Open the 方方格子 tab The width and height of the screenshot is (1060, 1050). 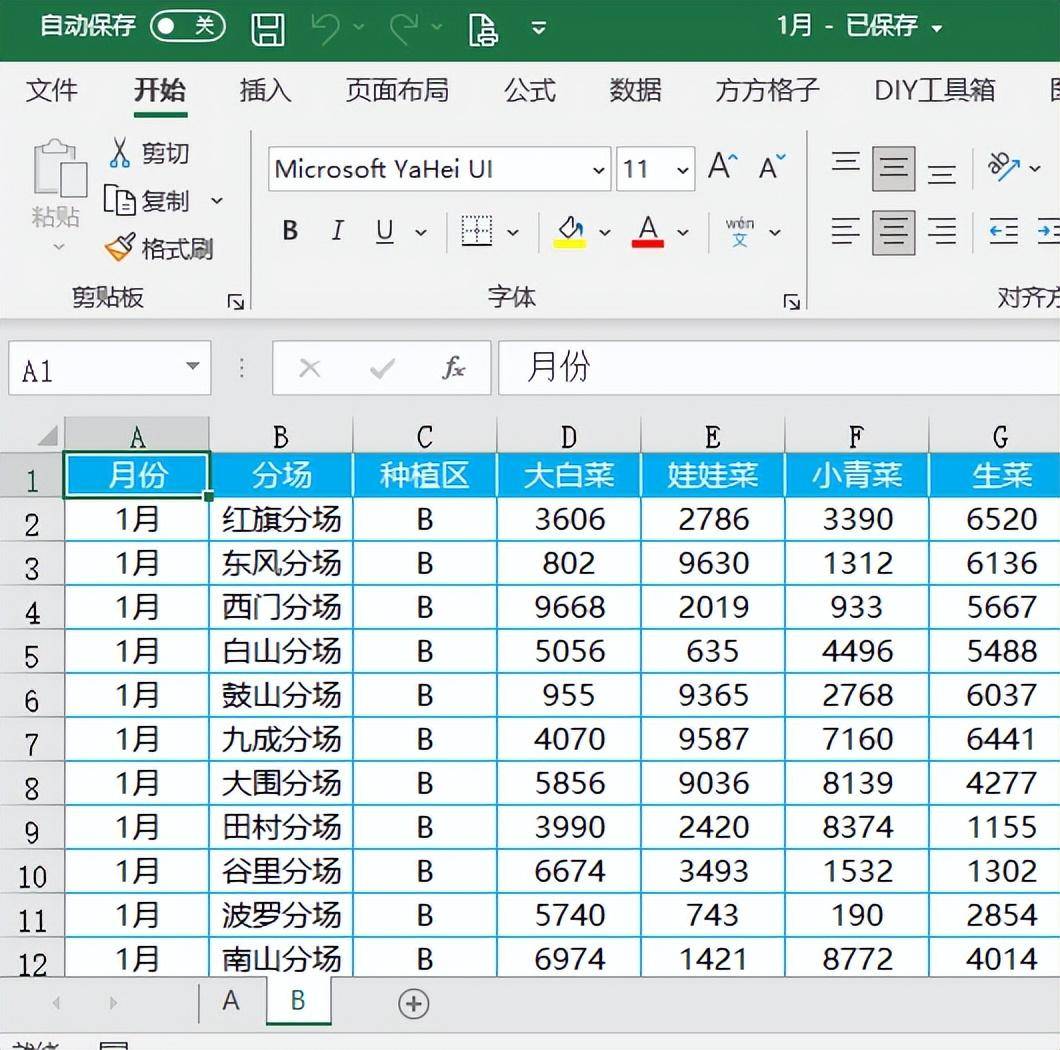coord(767,90)
